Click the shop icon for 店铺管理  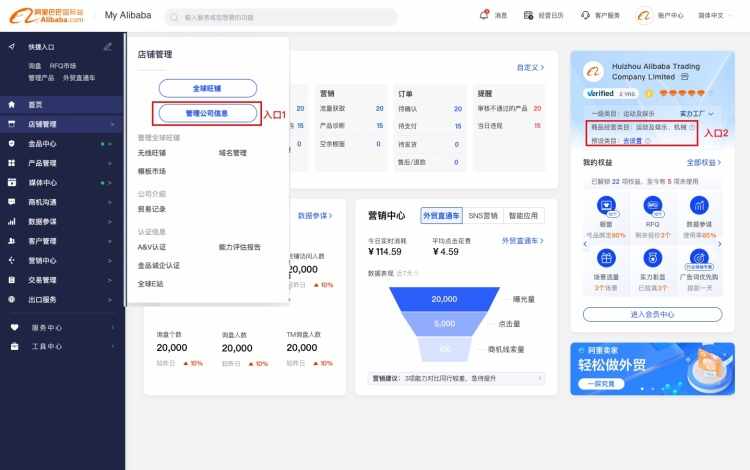(12, 124)
